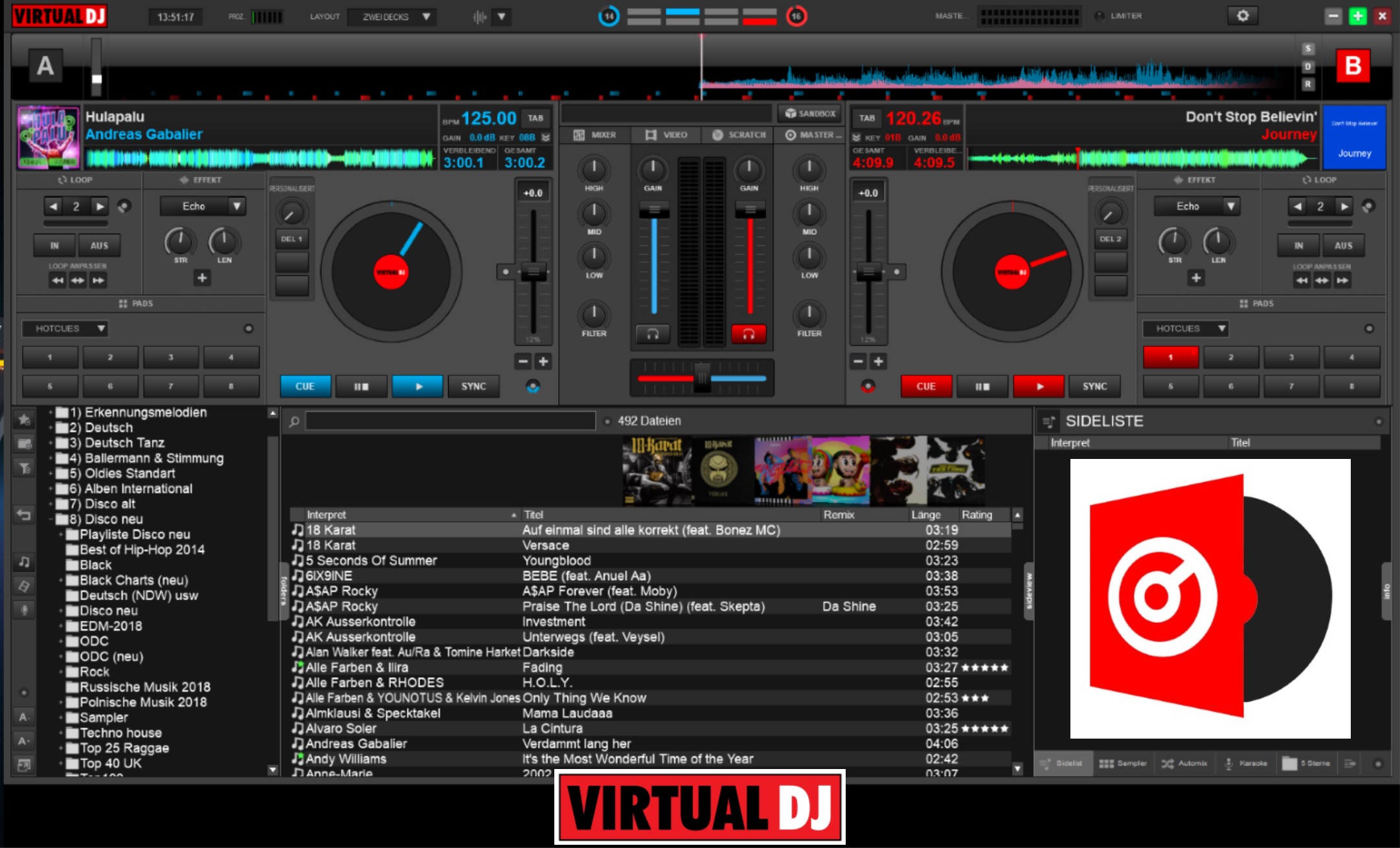
Task: Click pitch plus button on deck B
Action: coord(879,361)
